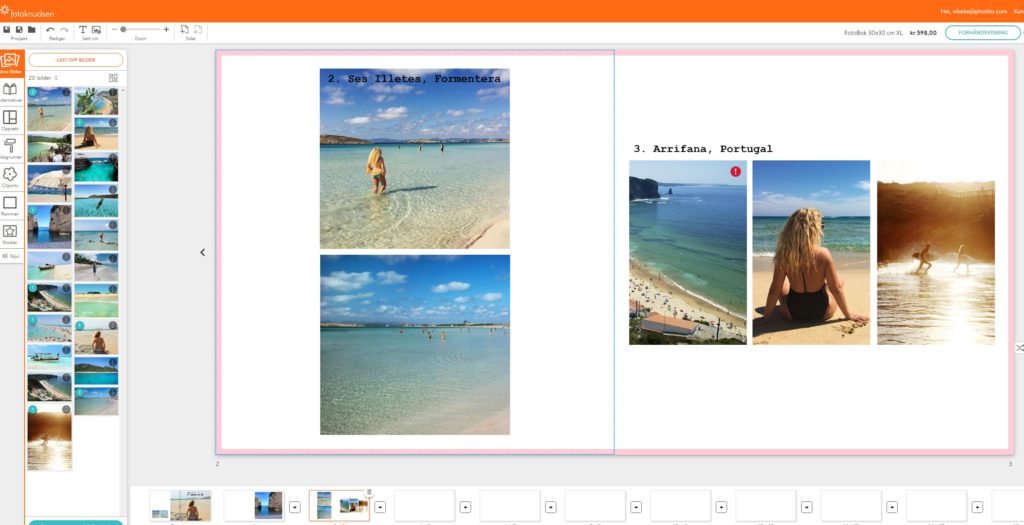Image resolution: width=1024 pixels, height=525 pixels.
Task: Select the woman in black swimsuit photo
Action: pos(811,253)
